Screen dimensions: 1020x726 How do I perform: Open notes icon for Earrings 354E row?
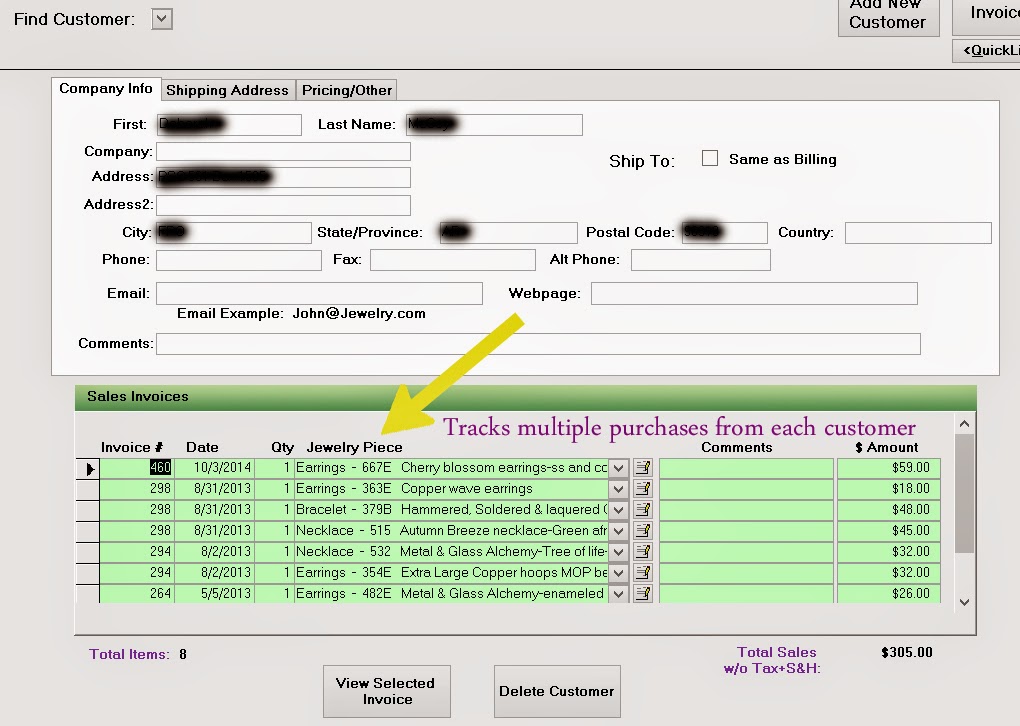(643, 572)
